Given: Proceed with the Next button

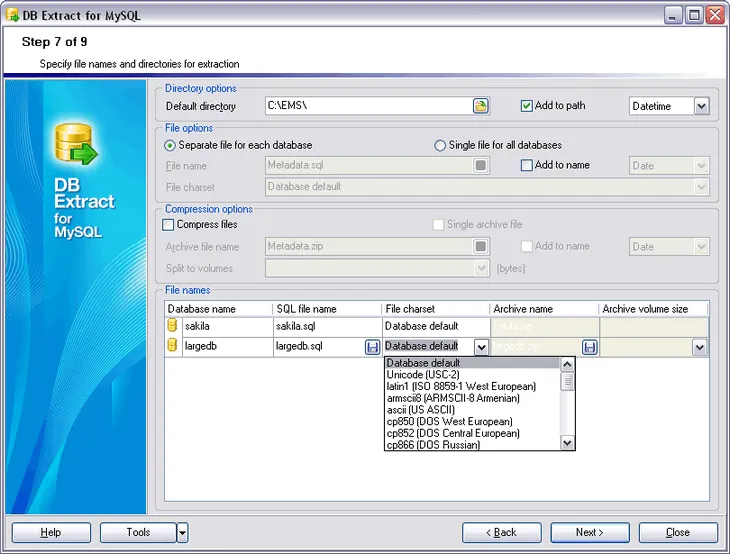Looking at the screenshot, I should [x=590, y=533].
